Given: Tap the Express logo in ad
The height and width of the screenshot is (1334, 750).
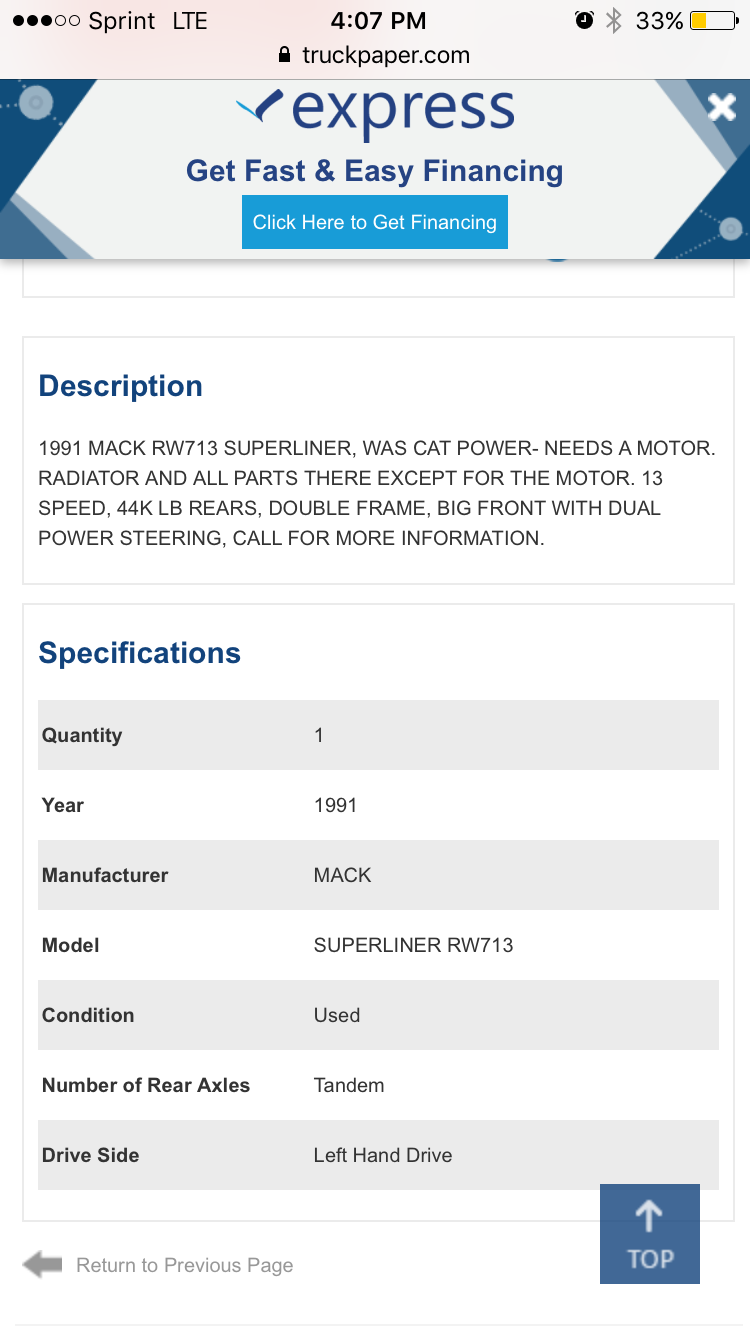Looking at the screenshot, I should [376, 111].
